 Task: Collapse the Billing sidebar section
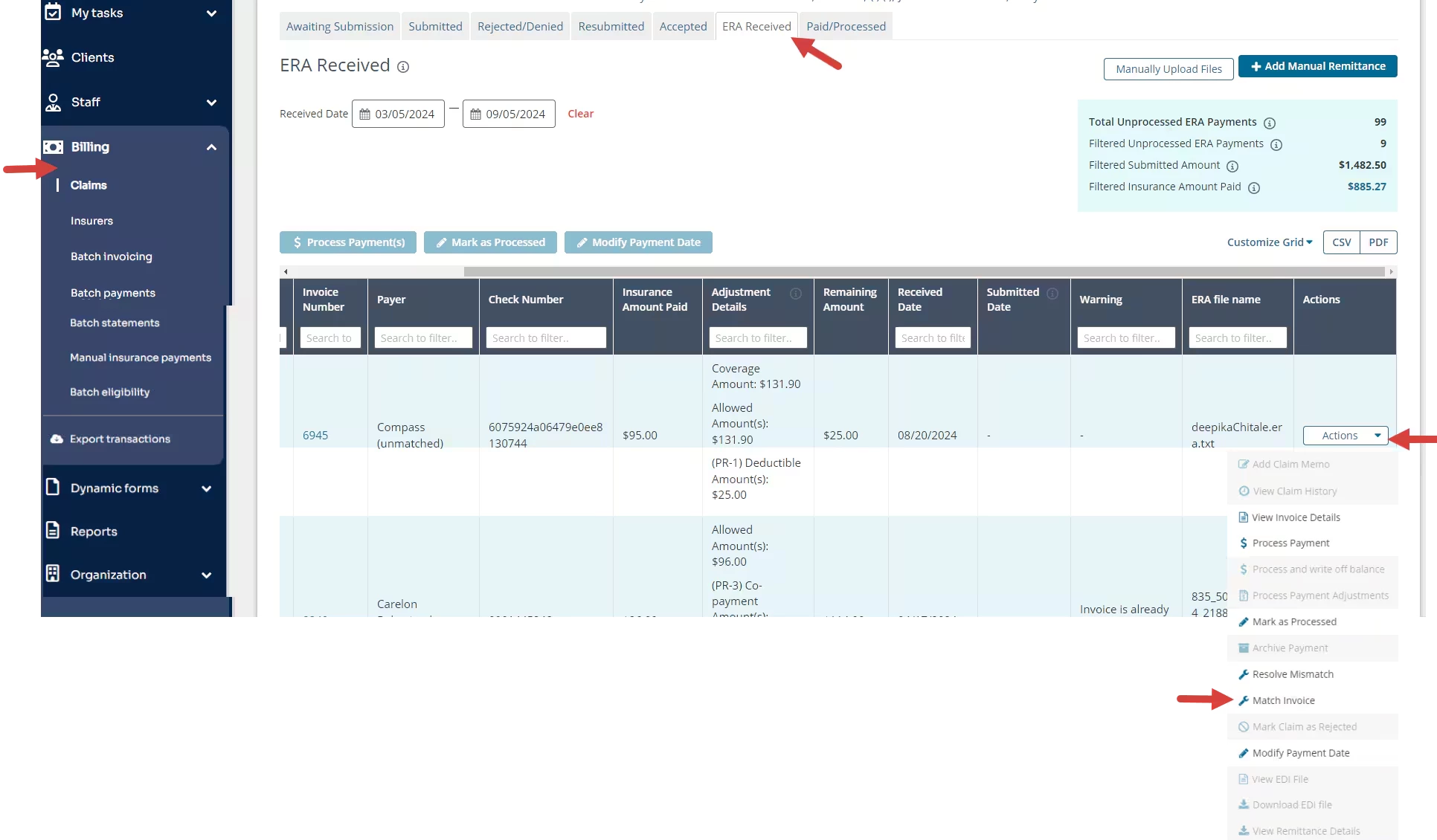coord(211,147)
